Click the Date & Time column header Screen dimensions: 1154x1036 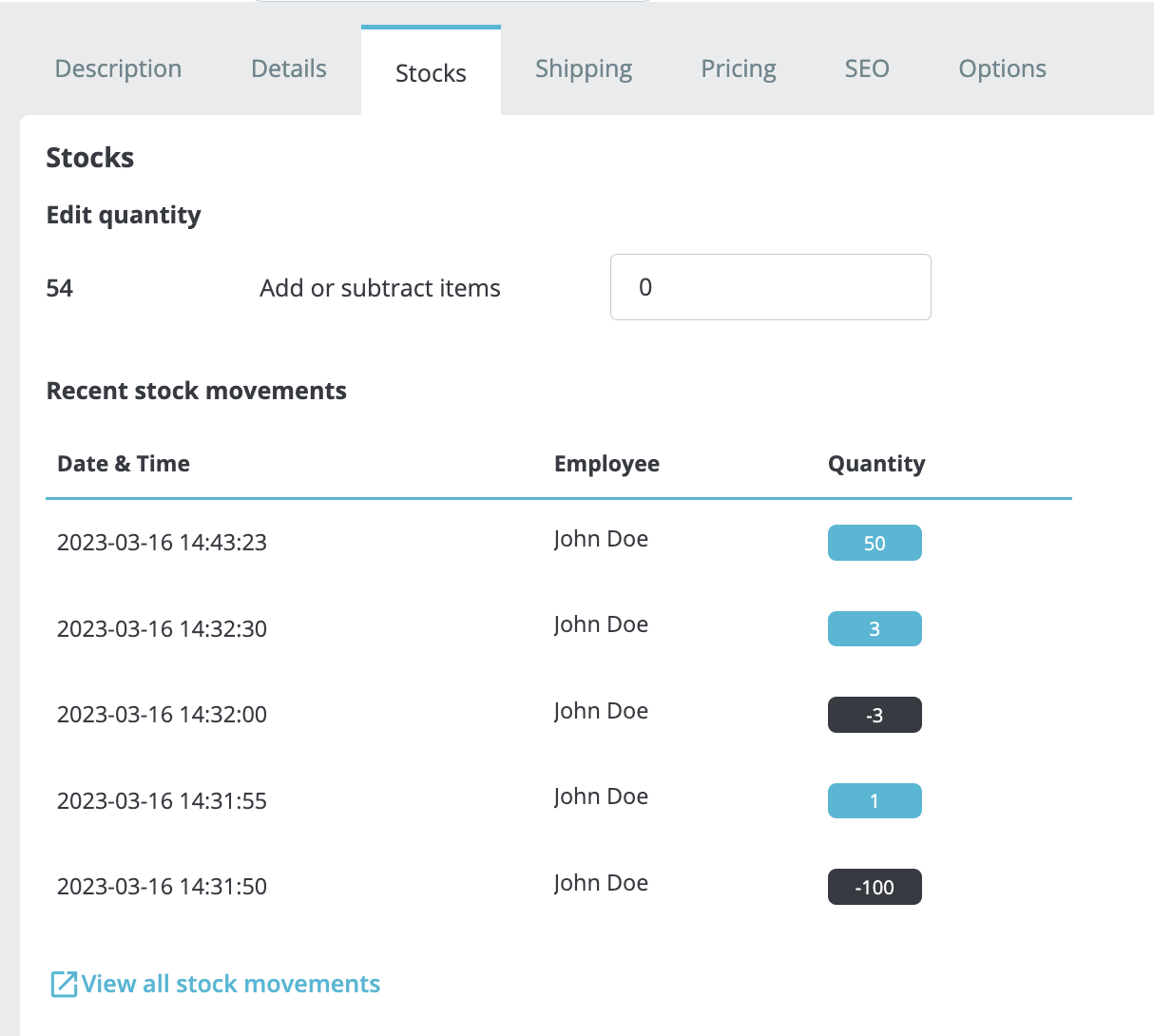click(x=124, y=464)
